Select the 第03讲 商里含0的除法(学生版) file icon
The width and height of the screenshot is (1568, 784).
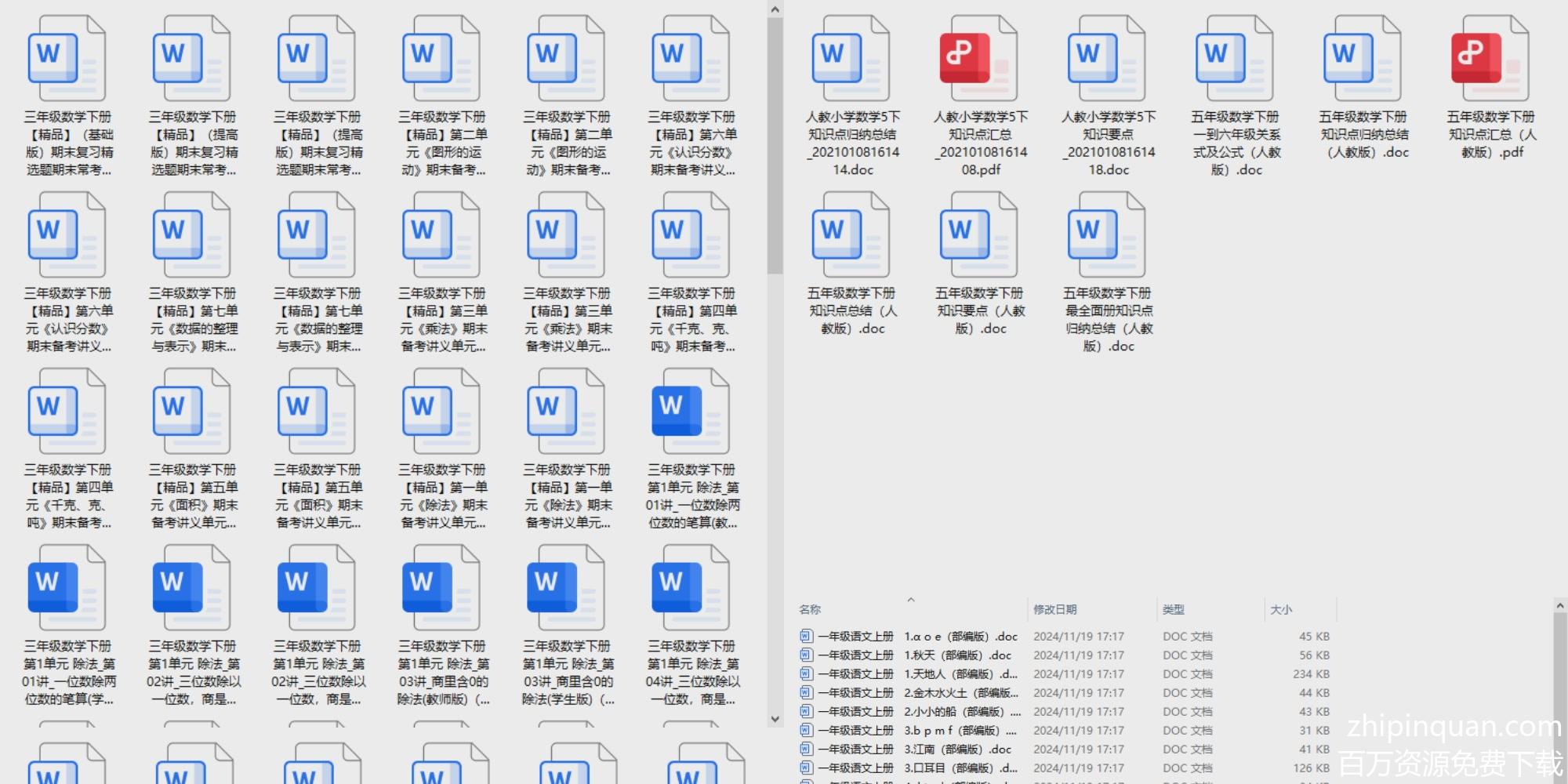coord(567,589)
